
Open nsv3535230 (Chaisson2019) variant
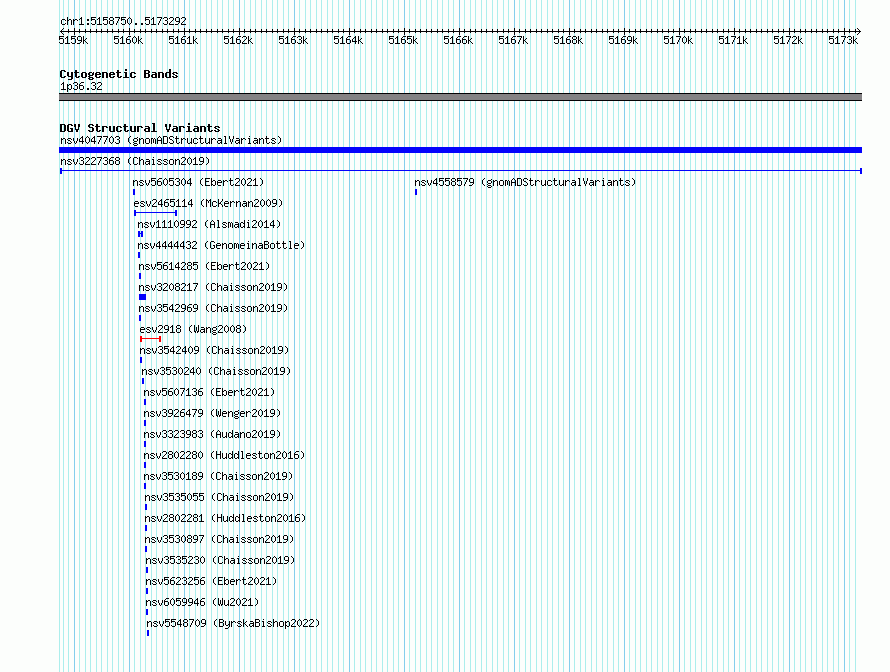(x=220, y=560)
